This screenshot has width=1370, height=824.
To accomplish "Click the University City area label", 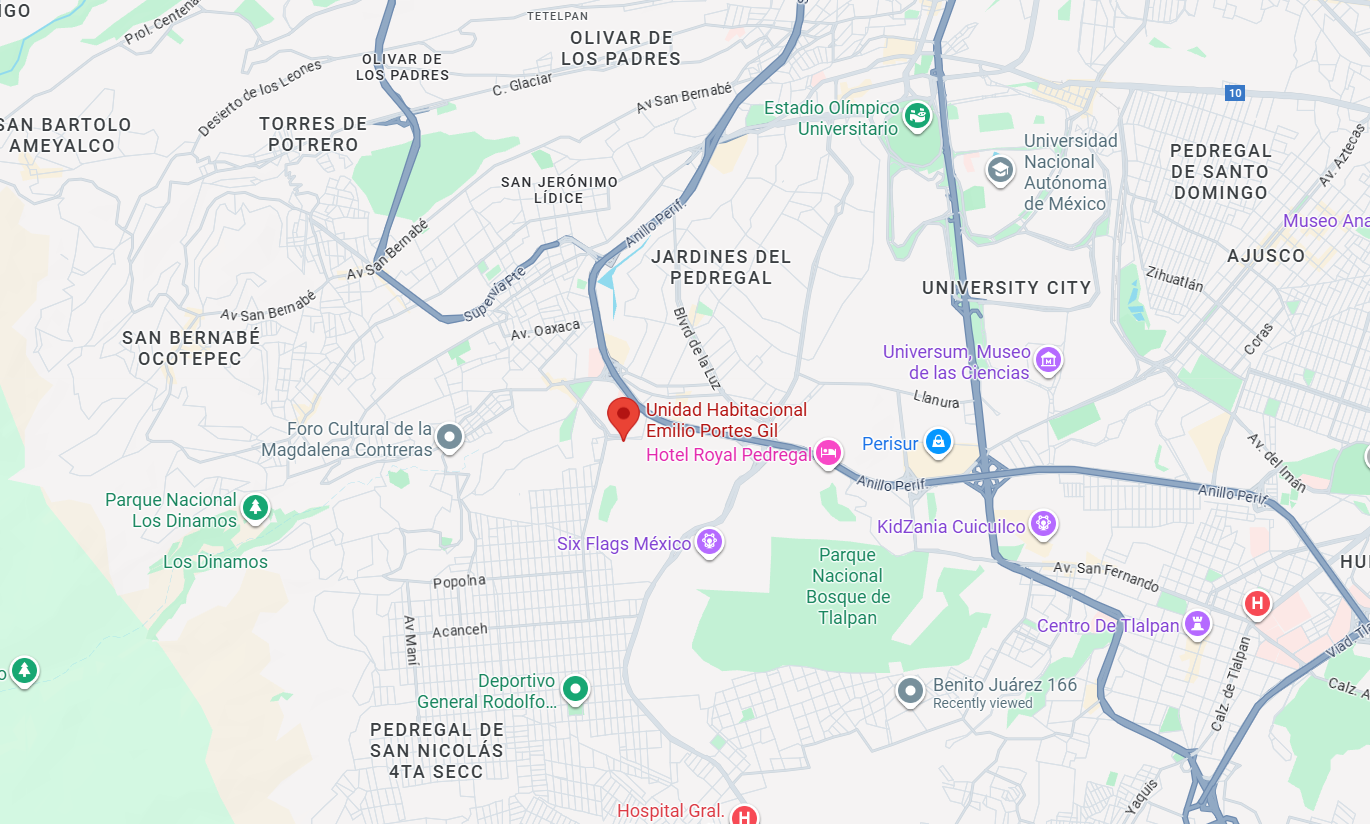I will click(1007, 288).
